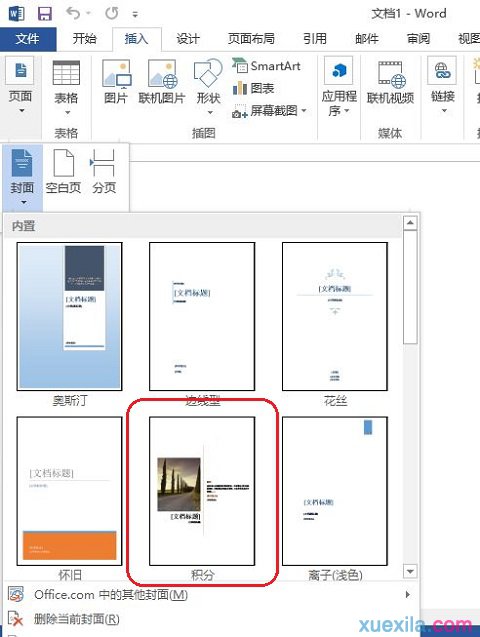
Task: Insert a 联机视频 online video
Action: (x=390, y=82)
